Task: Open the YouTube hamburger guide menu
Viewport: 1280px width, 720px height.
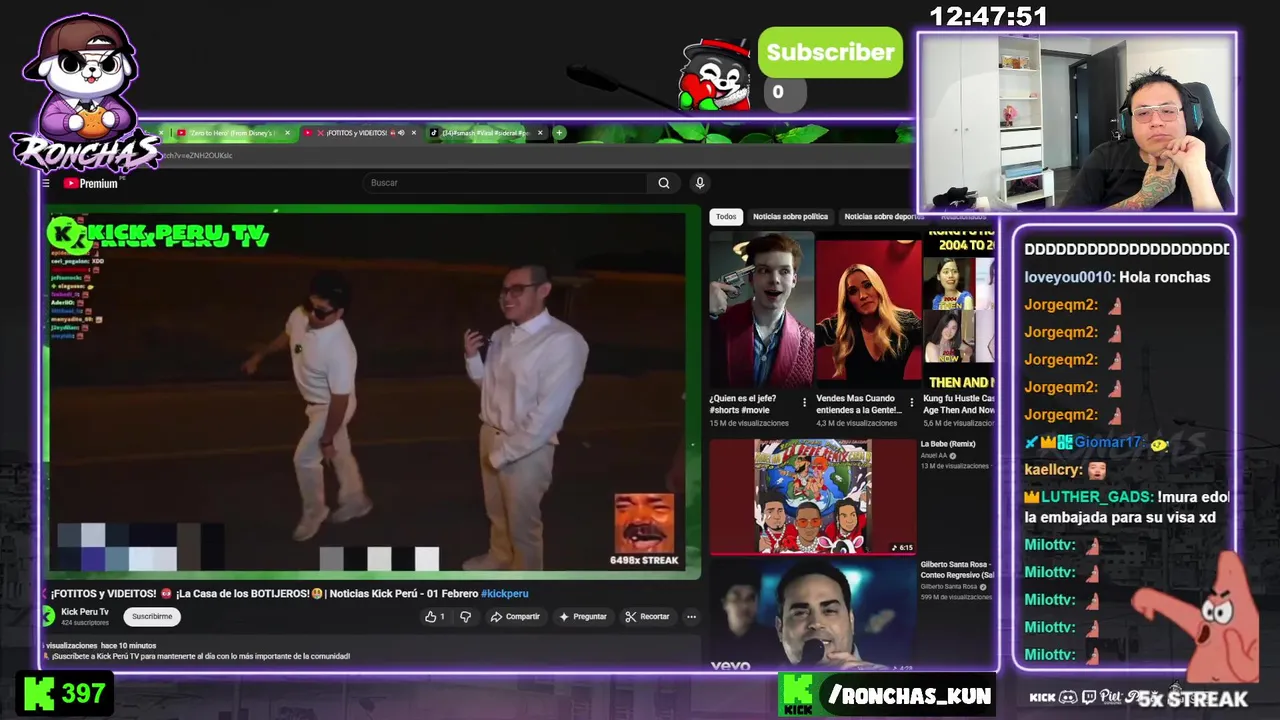Action: [45, 183]
